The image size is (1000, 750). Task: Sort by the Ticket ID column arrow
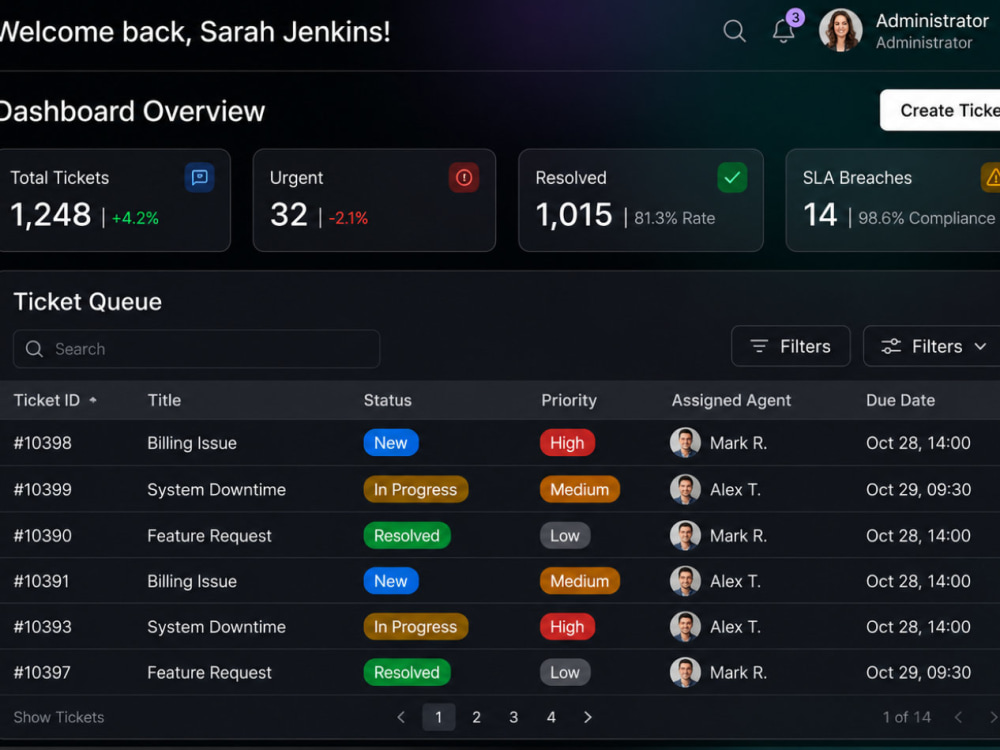[92, 400]
